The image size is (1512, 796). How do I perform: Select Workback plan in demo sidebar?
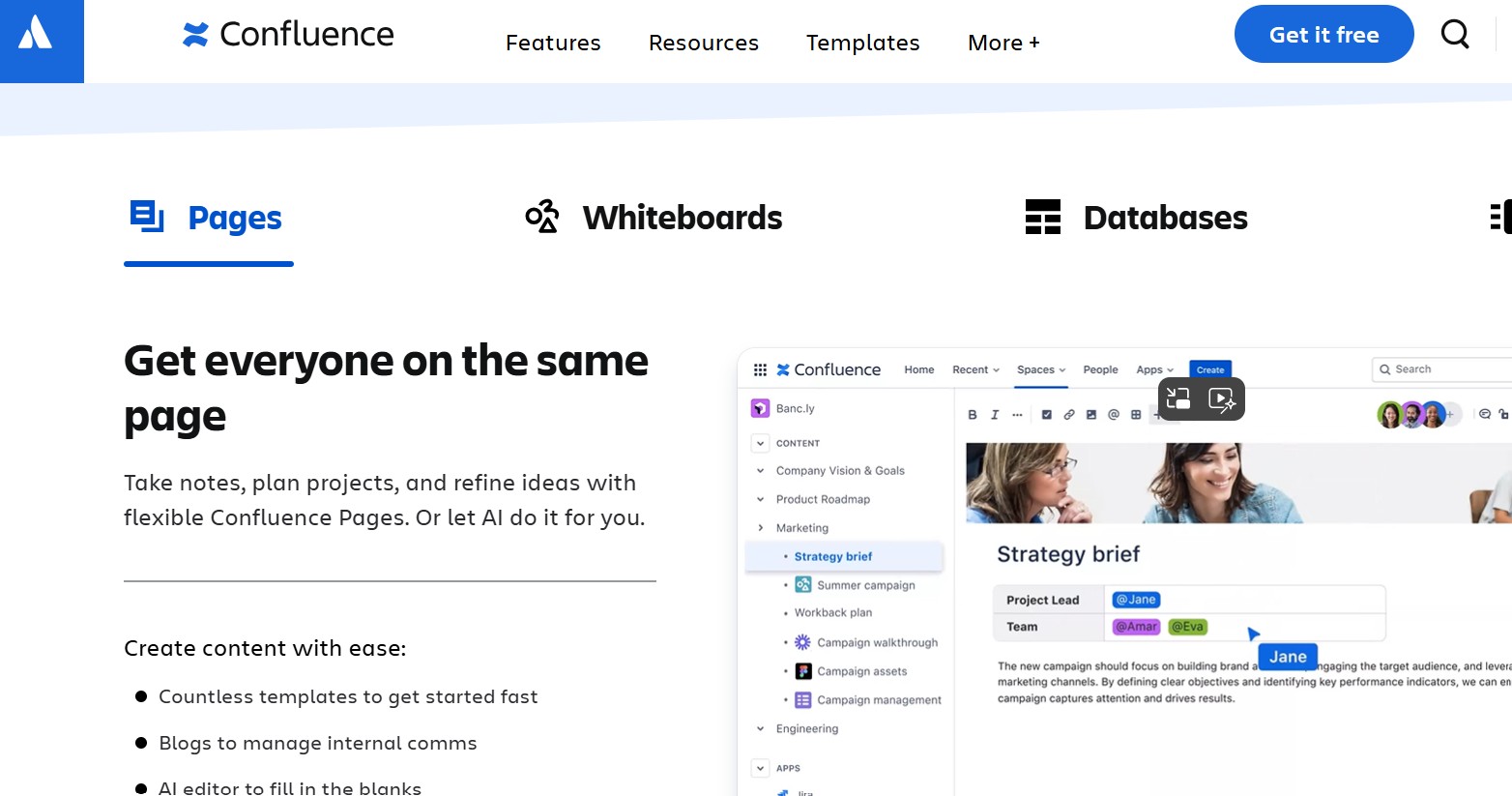click(833, 612)
